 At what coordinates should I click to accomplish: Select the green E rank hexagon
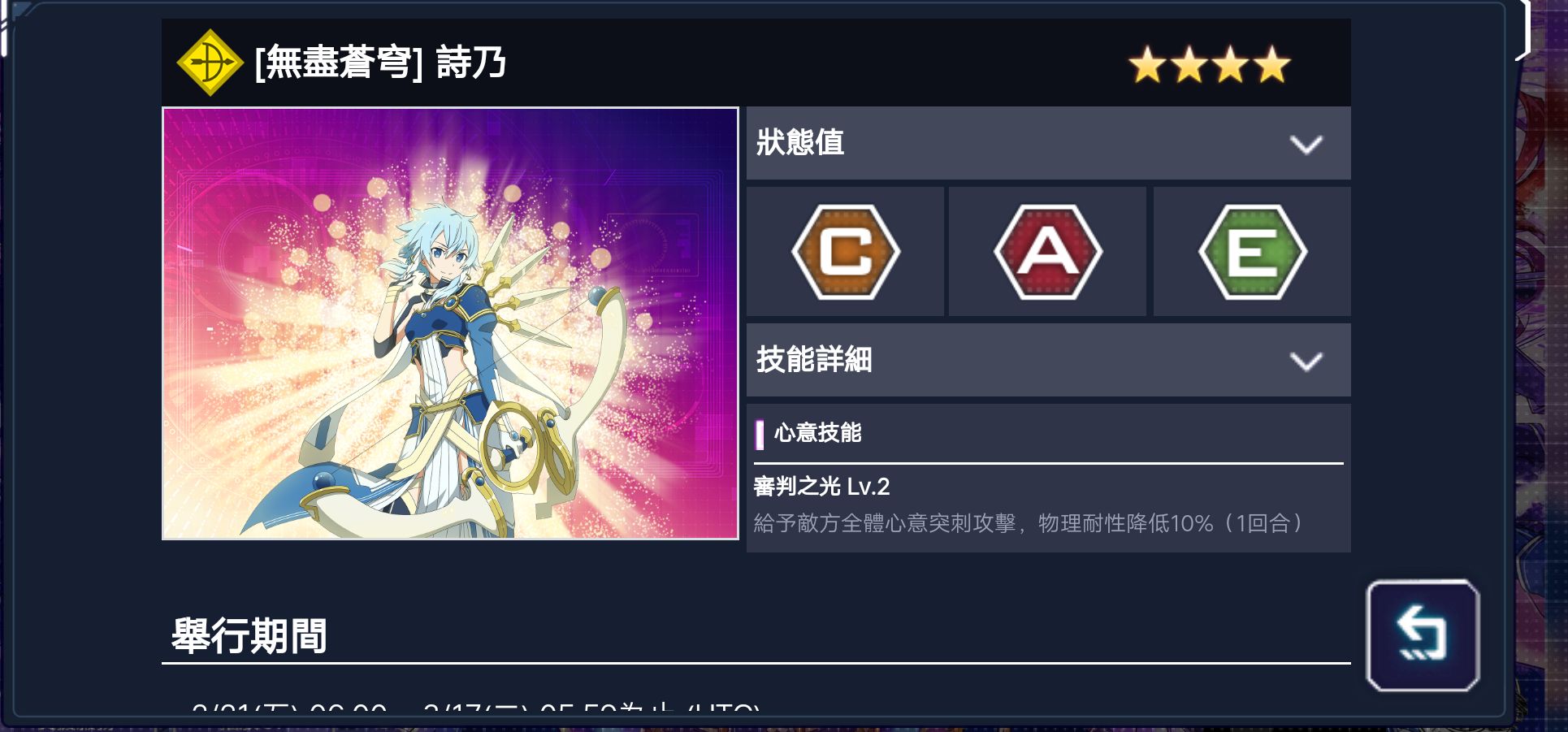(x=1253, y=252)
